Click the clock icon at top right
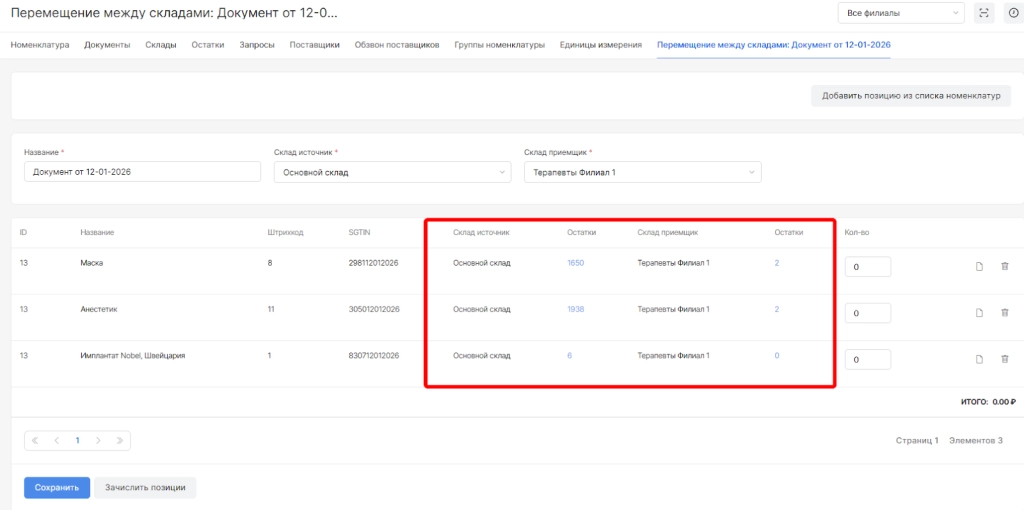This screenshot has width=1024, height=510. click(1012, 12)
